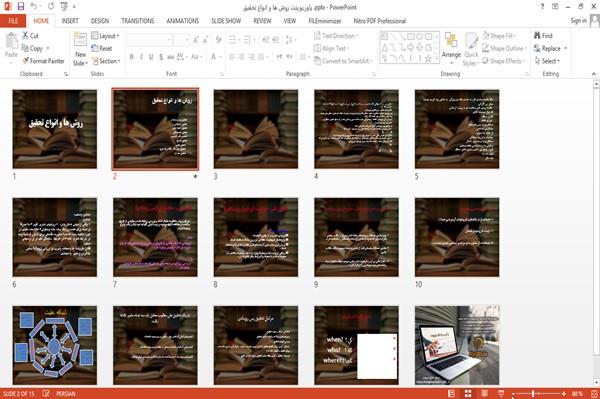Click Clear All Formatting icon
The height and width of the screenshot is (399, 600).
218,39
